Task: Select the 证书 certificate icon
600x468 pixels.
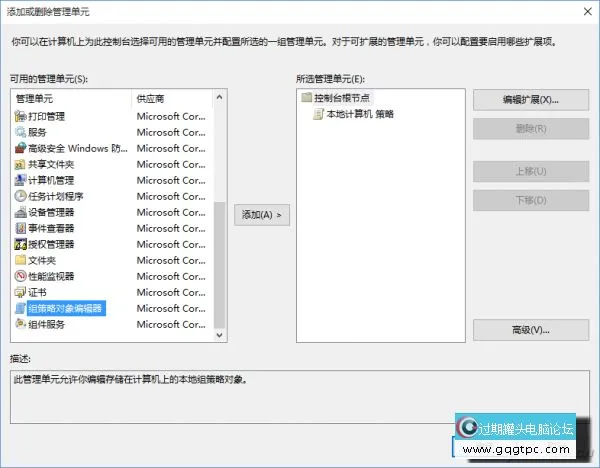Action: tap(20, 292)
